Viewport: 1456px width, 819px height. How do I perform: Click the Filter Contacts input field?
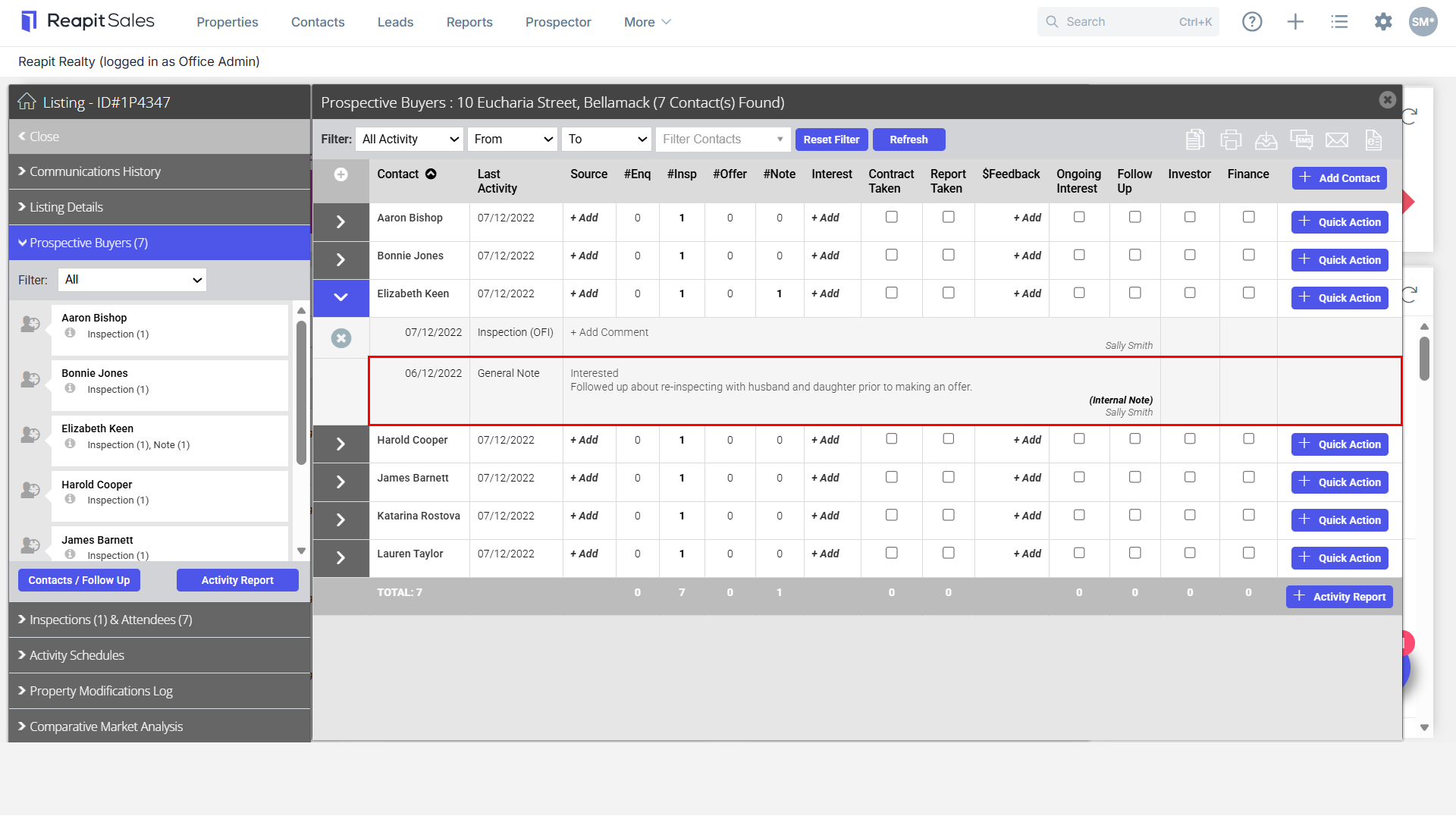pyautogui.click(x=723, y=140)
